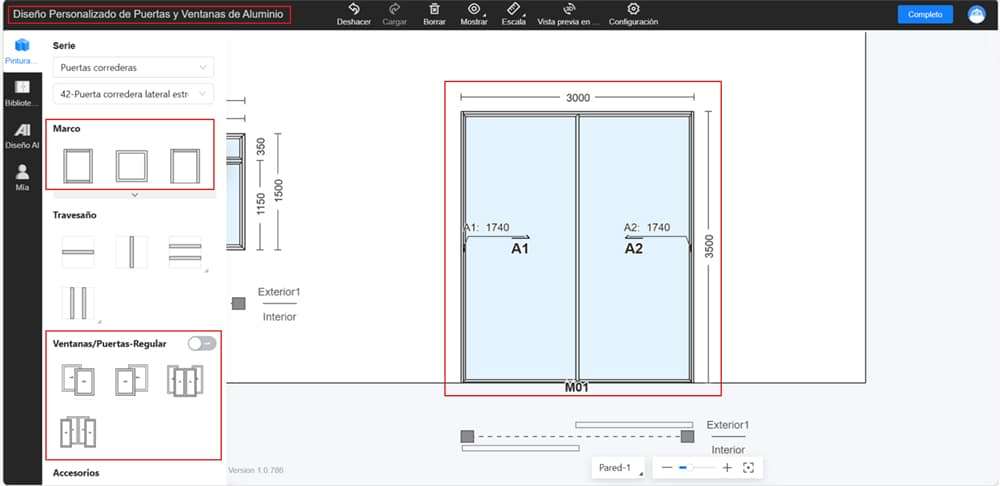This screenshot has width=1000, height=486.
Task: Adjust the zoom level slider
Action: [x=696, y=468]
